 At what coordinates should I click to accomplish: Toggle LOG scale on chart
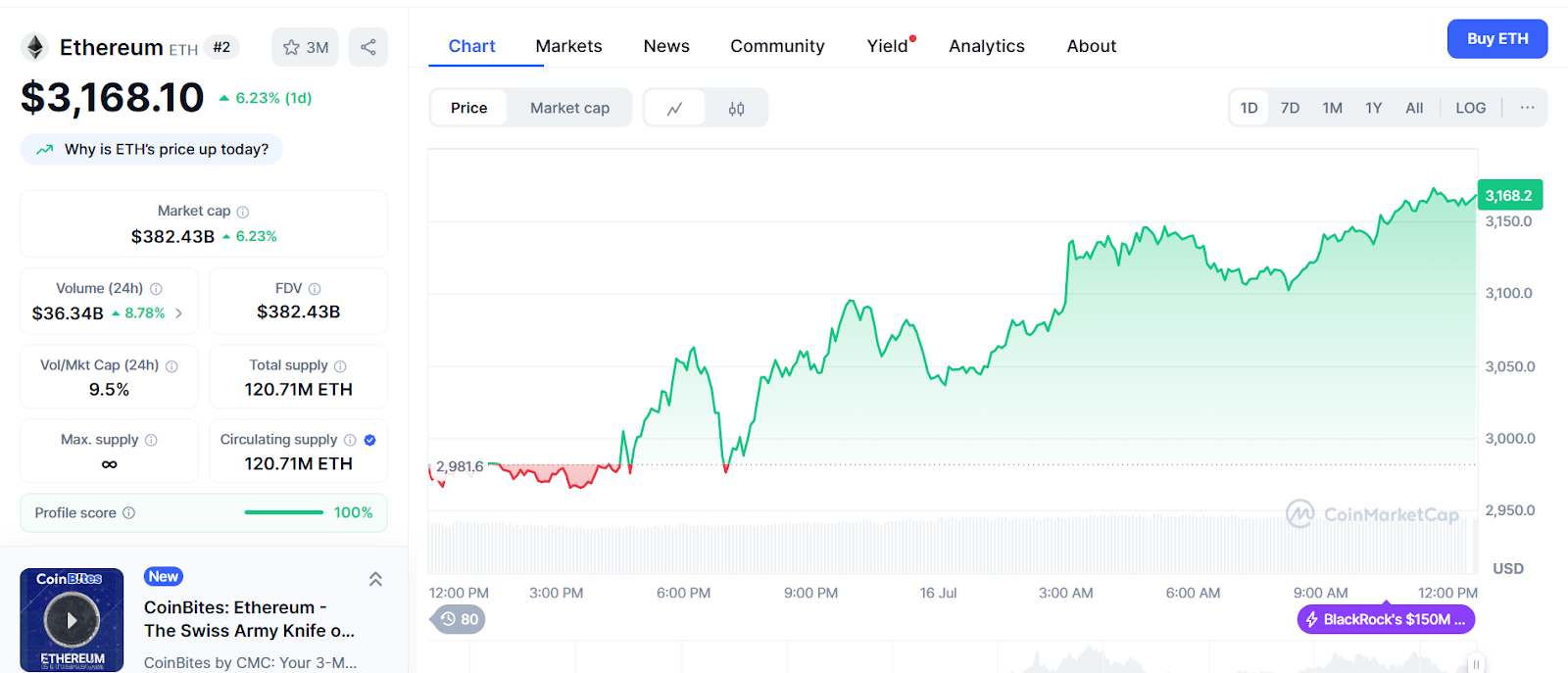coord(1470,108)
